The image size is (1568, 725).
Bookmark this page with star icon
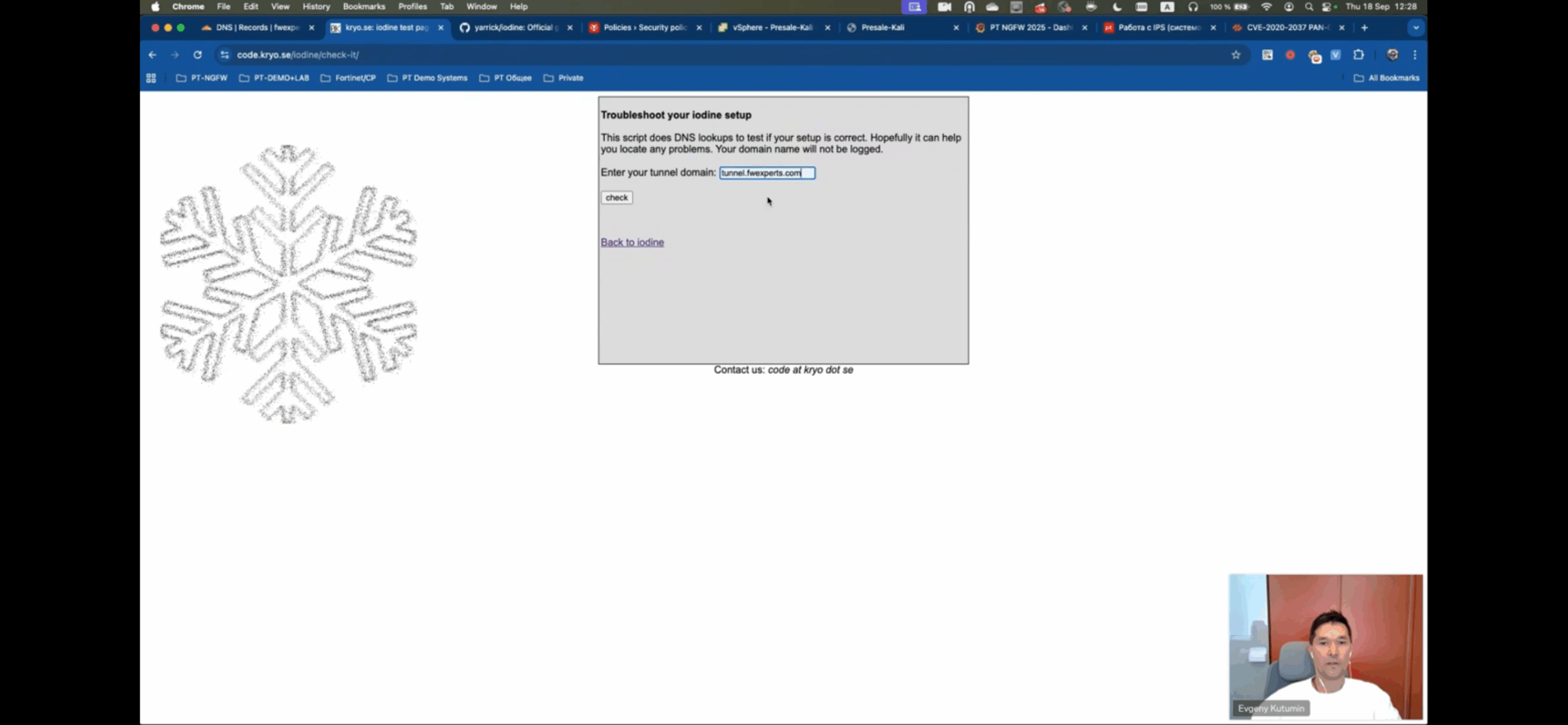point(1235,55)
